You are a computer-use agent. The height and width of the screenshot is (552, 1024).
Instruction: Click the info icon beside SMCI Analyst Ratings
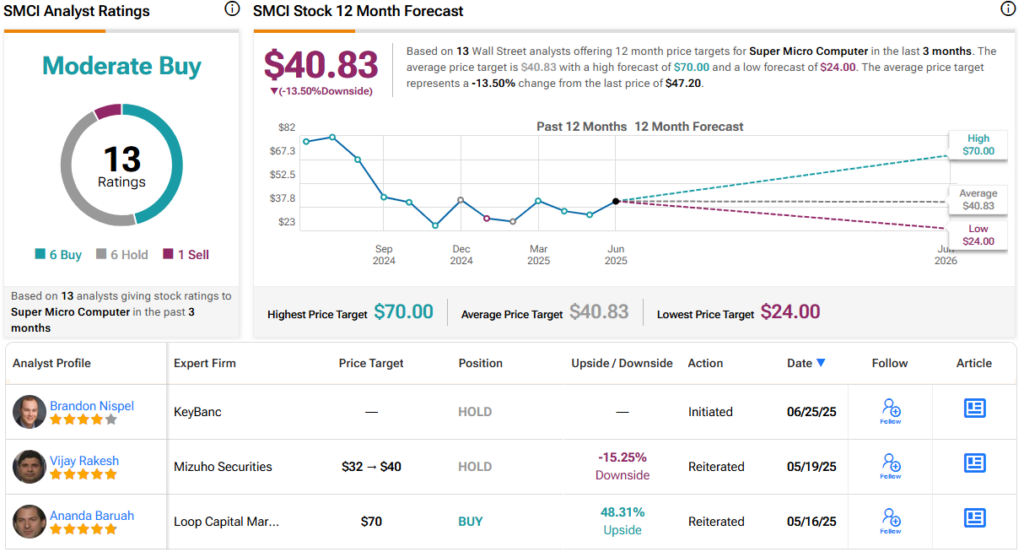click(x=232, y=8)
